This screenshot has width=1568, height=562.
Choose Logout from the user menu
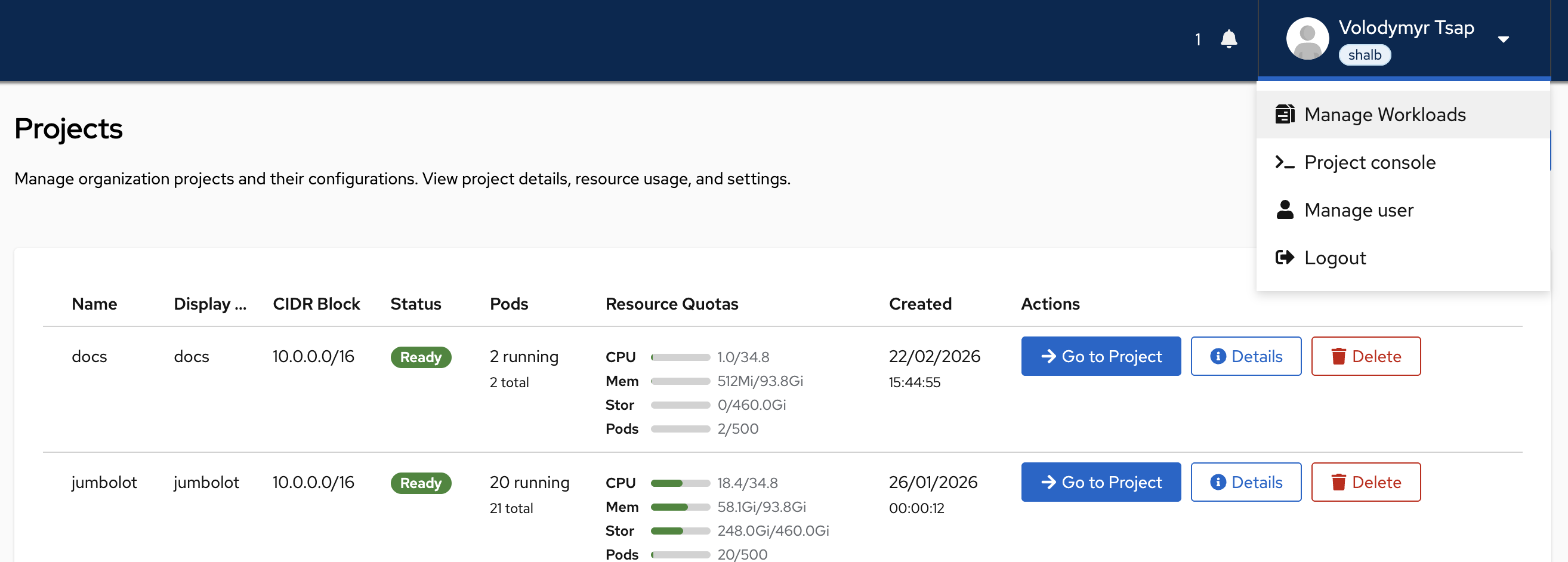click(1335, 258)
